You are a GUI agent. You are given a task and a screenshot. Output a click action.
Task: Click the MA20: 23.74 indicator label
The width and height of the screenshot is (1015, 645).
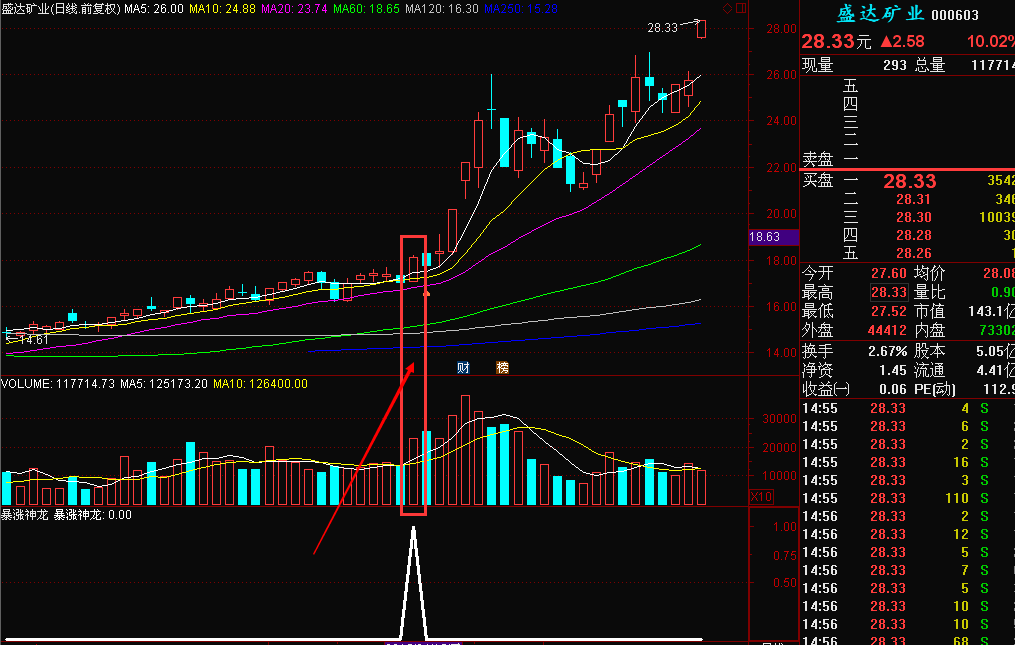click(x=294, y=9)
